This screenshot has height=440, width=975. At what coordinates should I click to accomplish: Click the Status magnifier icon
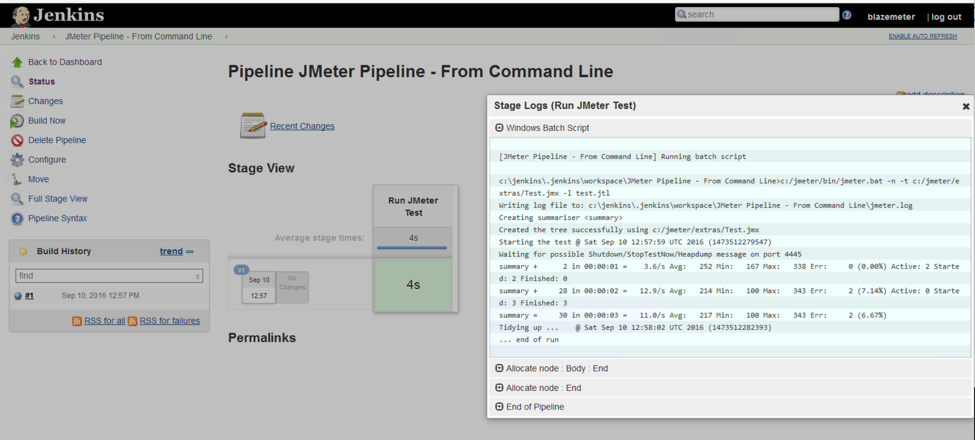click(x=17, y=82)
